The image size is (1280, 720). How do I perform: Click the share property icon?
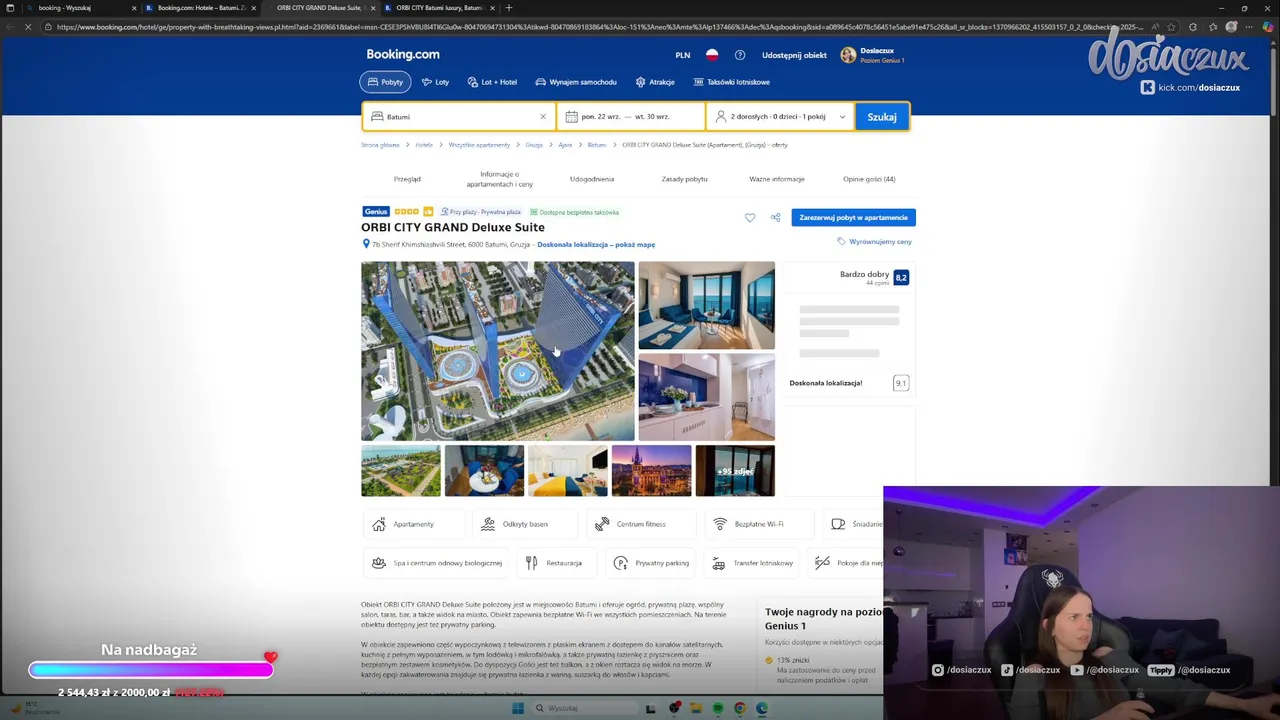(x=775, y=217)
